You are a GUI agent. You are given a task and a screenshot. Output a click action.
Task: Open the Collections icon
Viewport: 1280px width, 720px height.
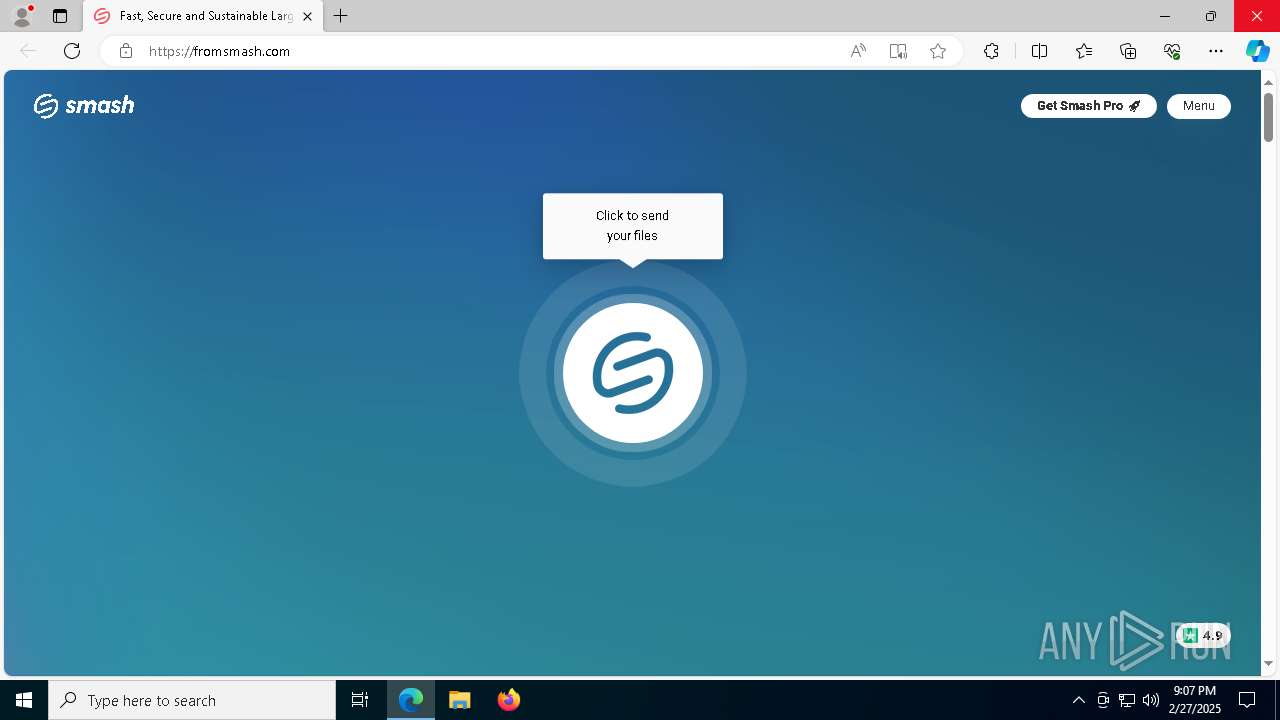coord(1128,51)
